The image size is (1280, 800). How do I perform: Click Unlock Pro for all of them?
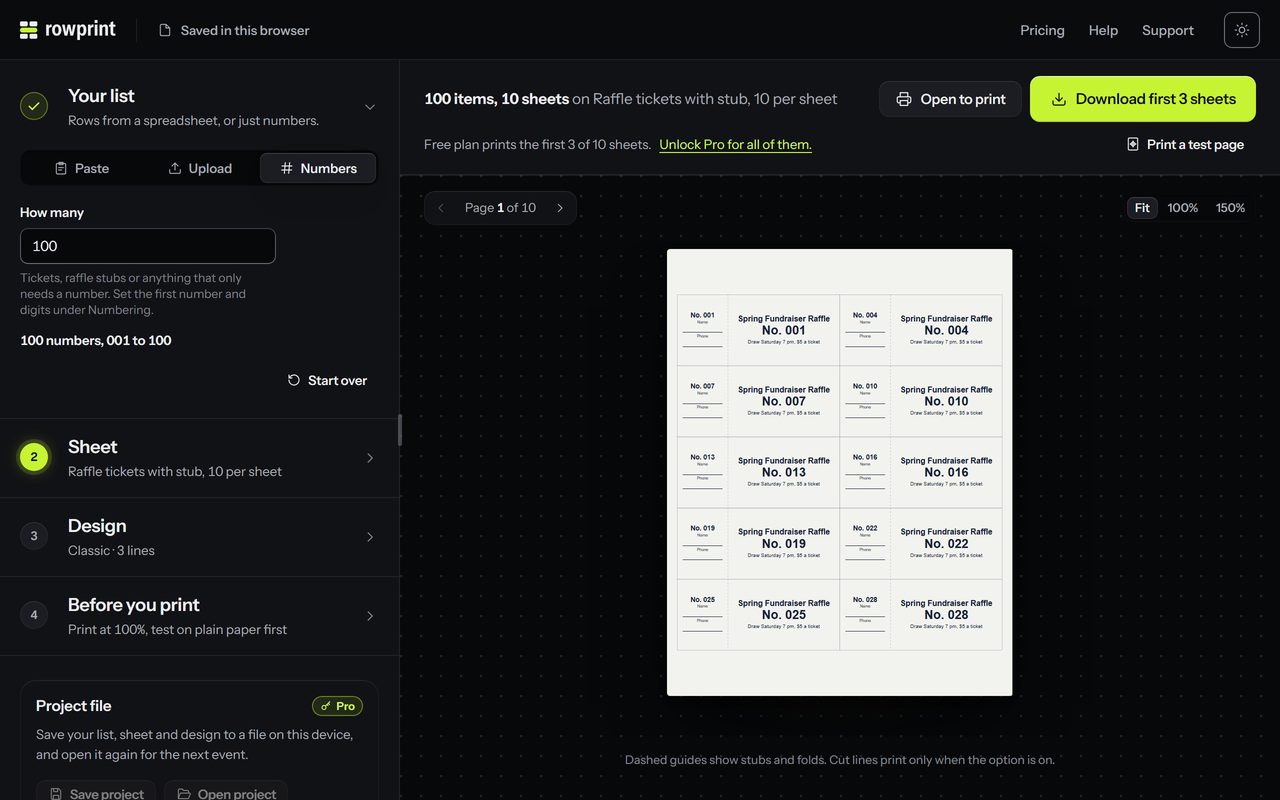(735, 144)
